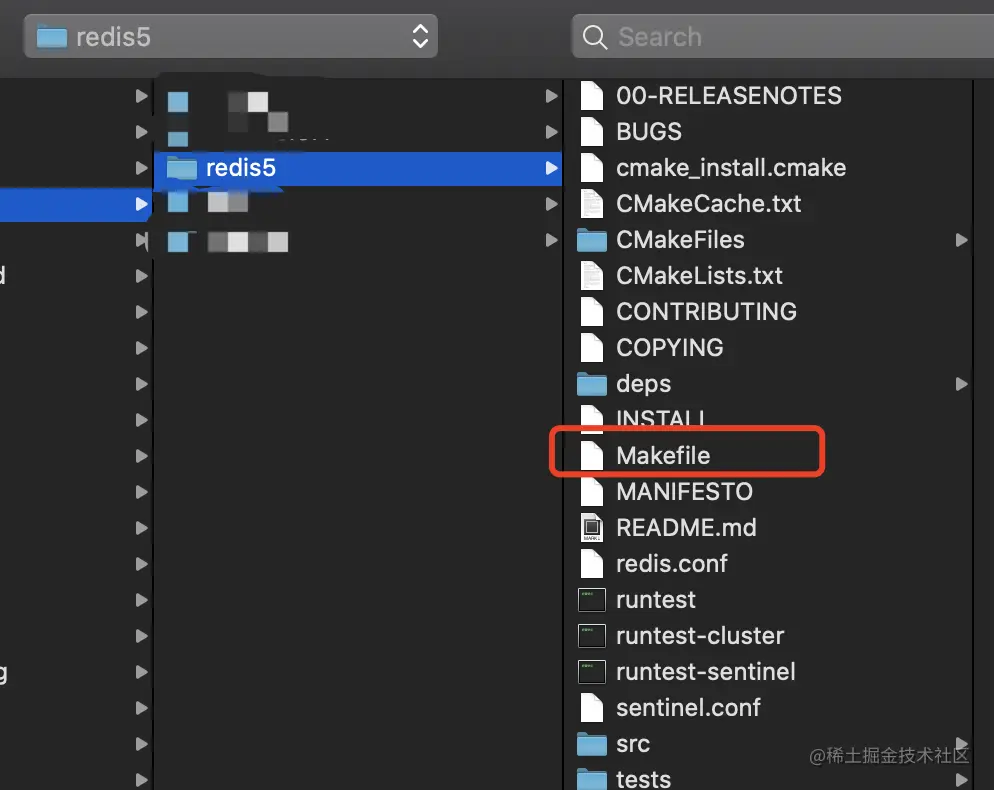The height and width of the screenshot is (790, 994).
Task: Select CMakeLists.txt file
Action: coord(699,276)
